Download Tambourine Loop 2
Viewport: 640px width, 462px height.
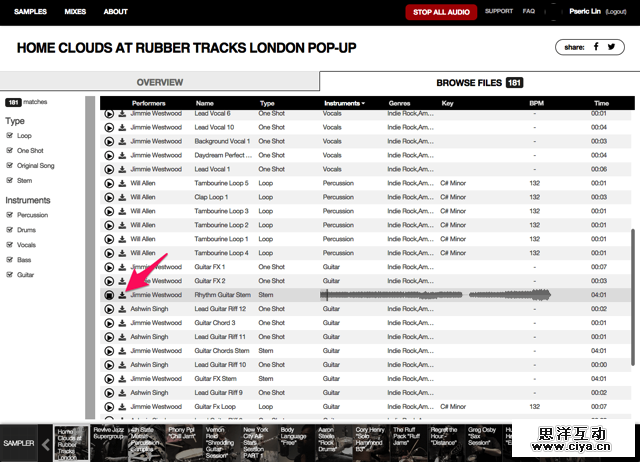point(122,225)
